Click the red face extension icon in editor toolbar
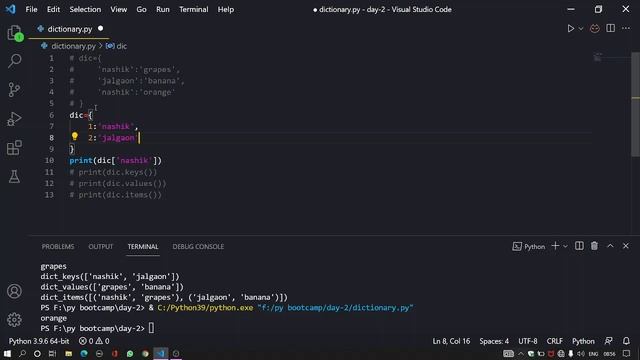 (595, 29)
